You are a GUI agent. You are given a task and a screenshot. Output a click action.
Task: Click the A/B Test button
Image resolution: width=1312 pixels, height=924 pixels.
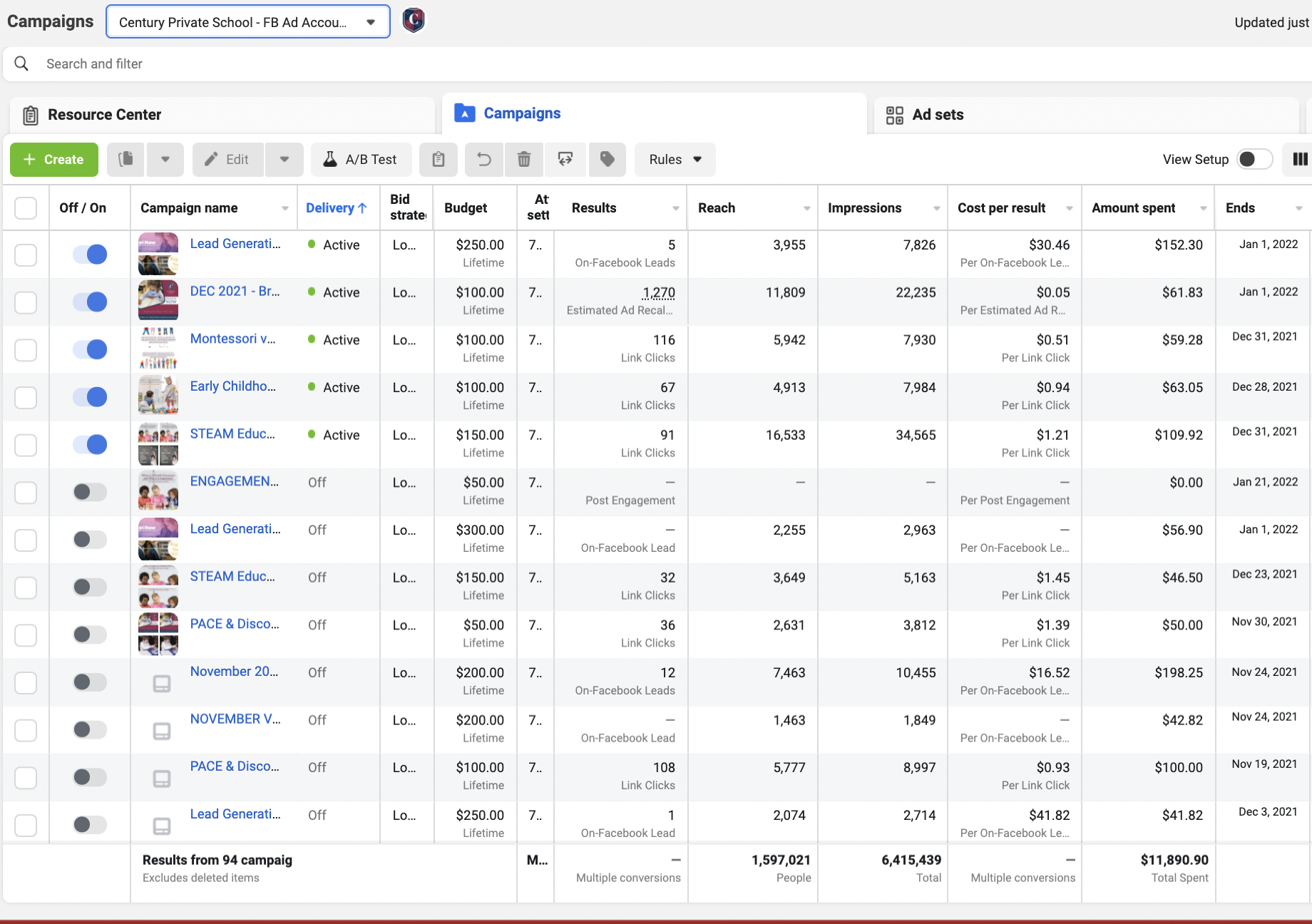[362, 159]
